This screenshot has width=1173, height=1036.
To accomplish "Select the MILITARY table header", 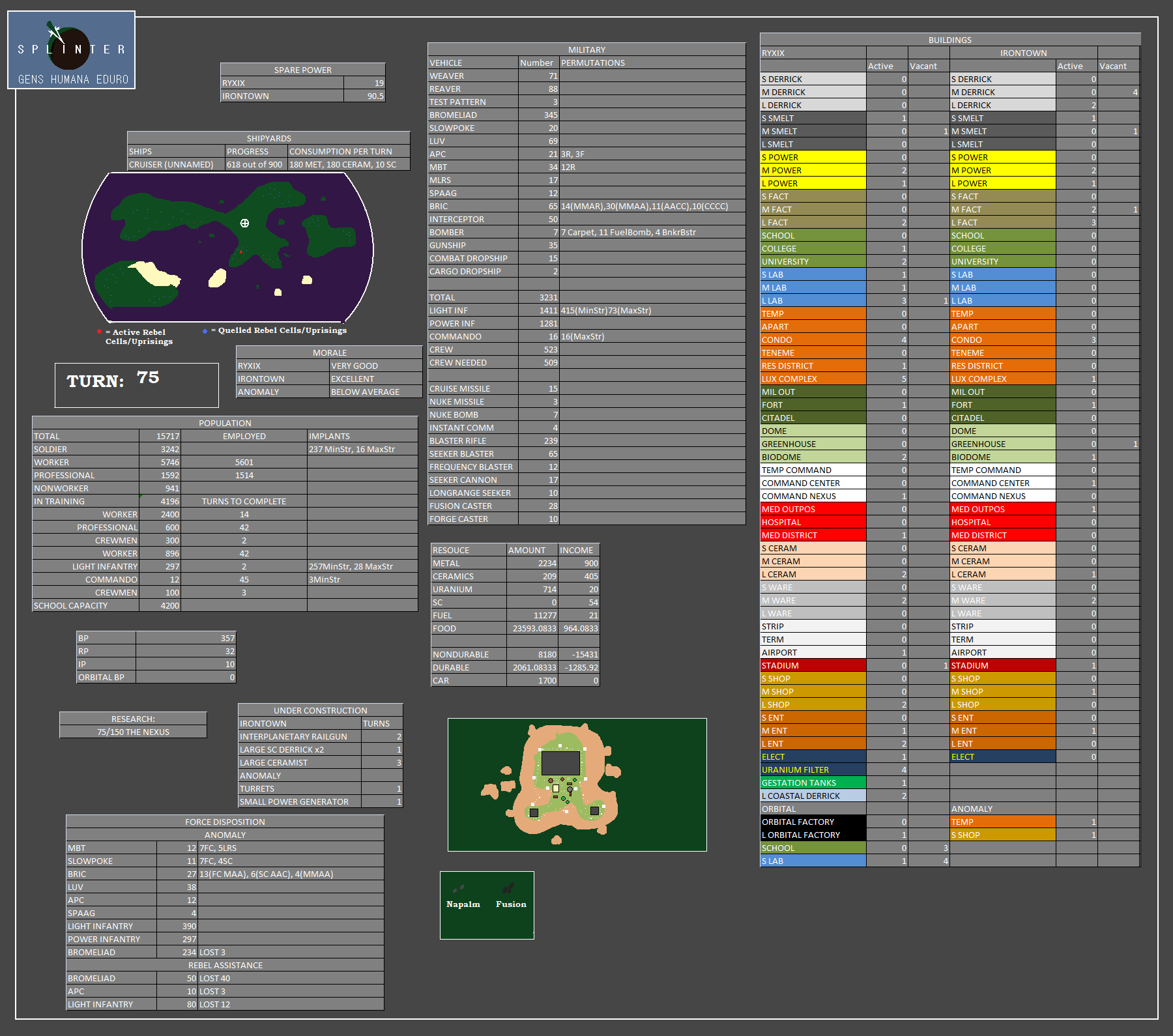I will pyautogui.click(x=586, y=50).
